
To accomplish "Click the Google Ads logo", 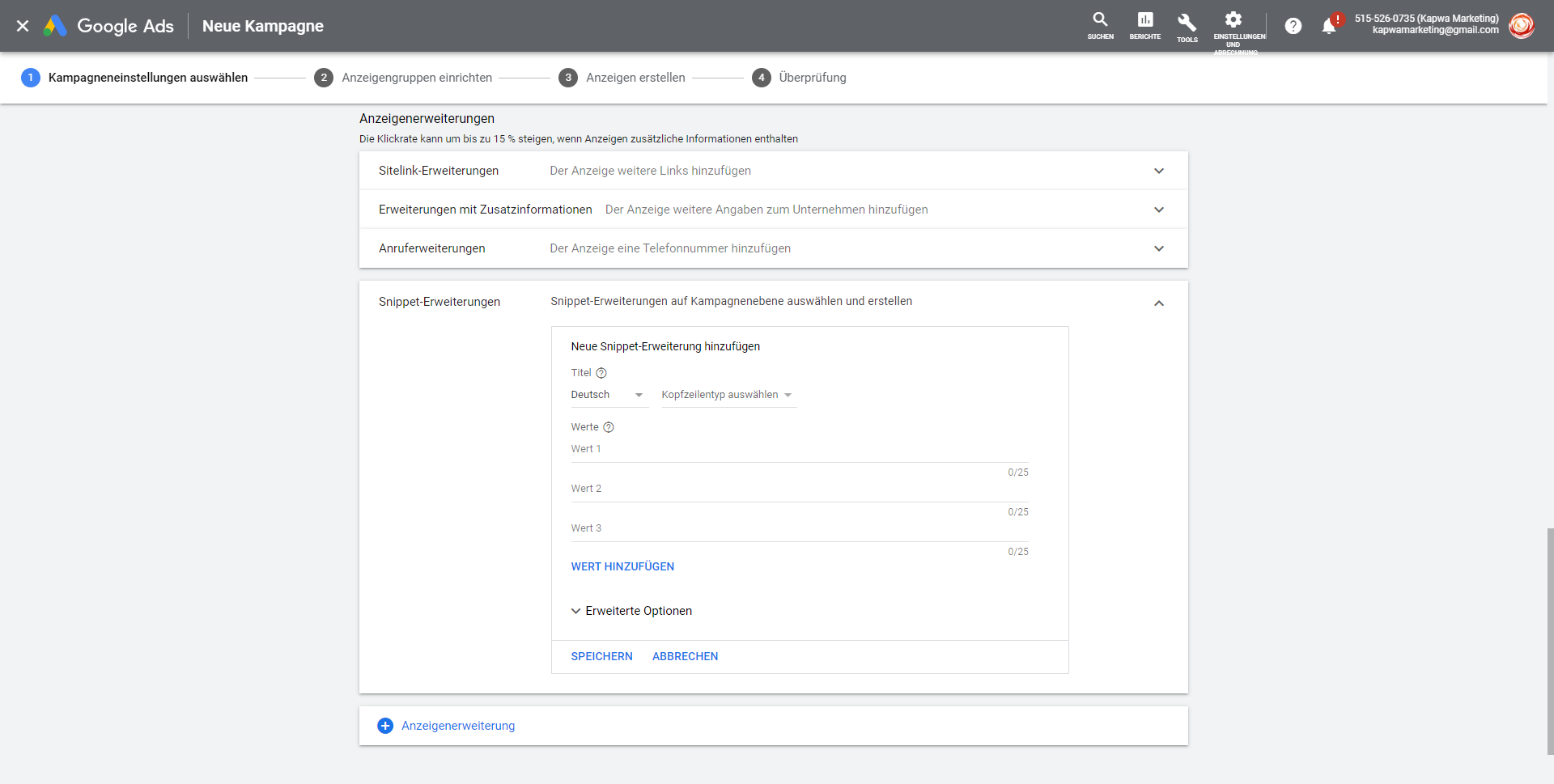I will [108, 26].
